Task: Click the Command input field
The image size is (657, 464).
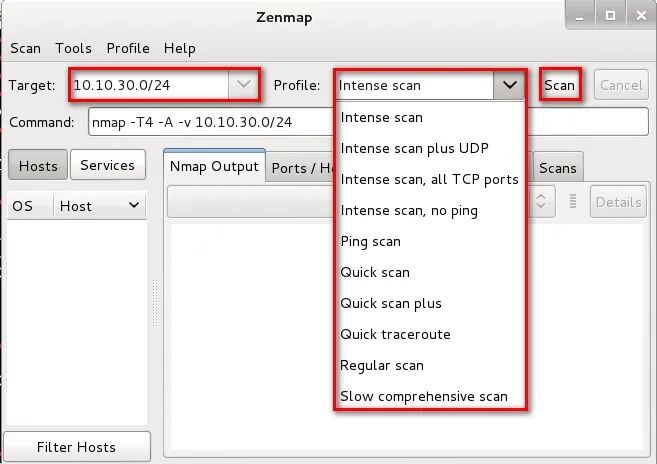Action: pyautogui.click(x=368, y=122)
